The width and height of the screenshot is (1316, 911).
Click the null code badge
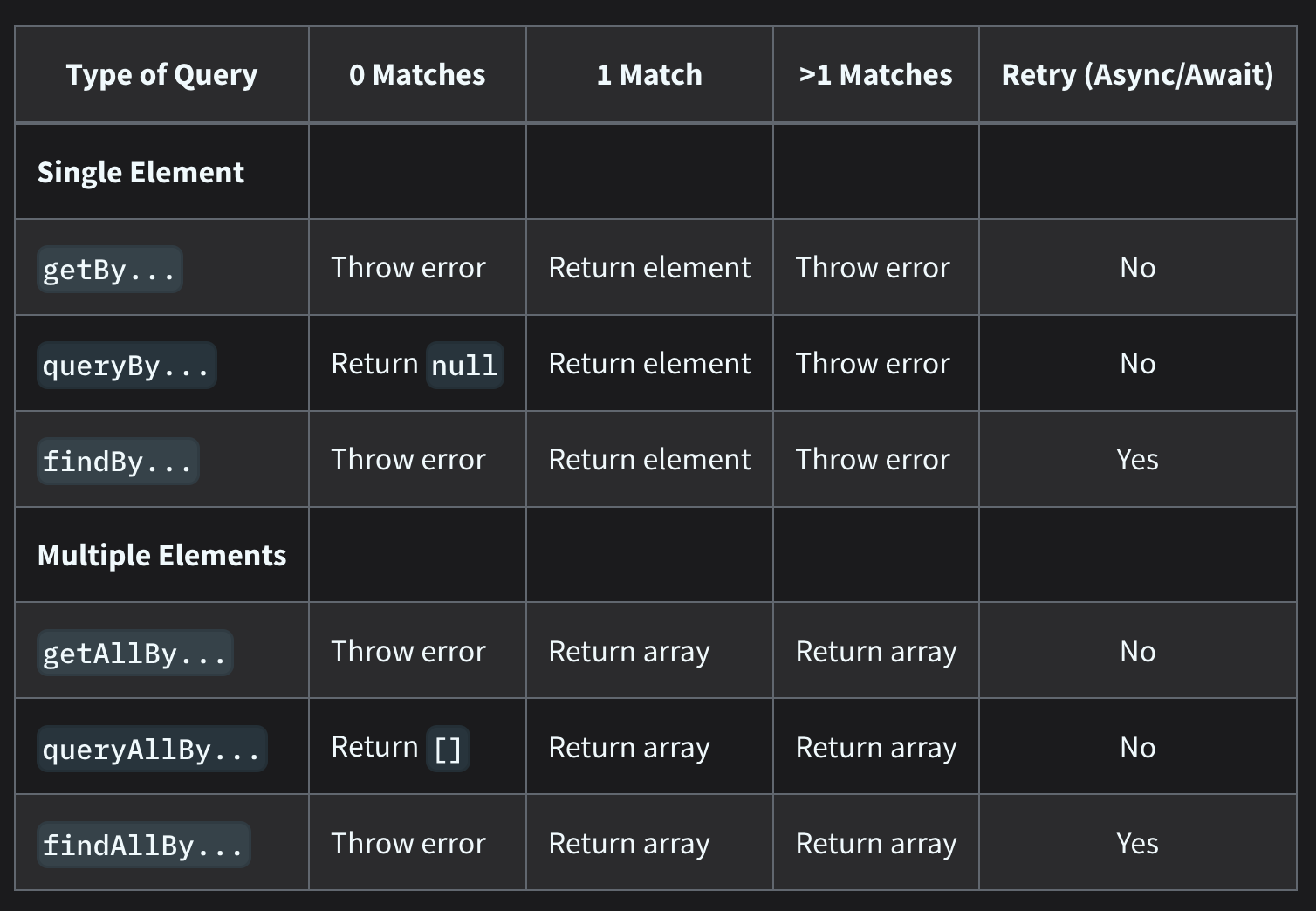464,365
